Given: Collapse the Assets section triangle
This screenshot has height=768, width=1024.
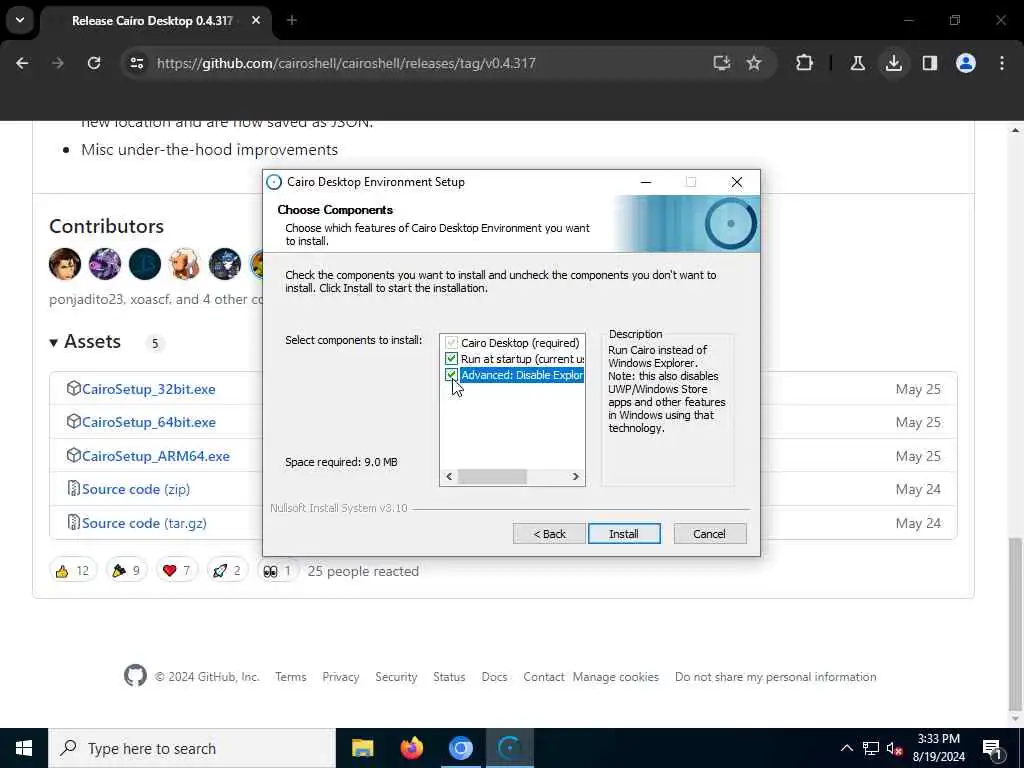Looking at the screenshot, I should point(54,342).
